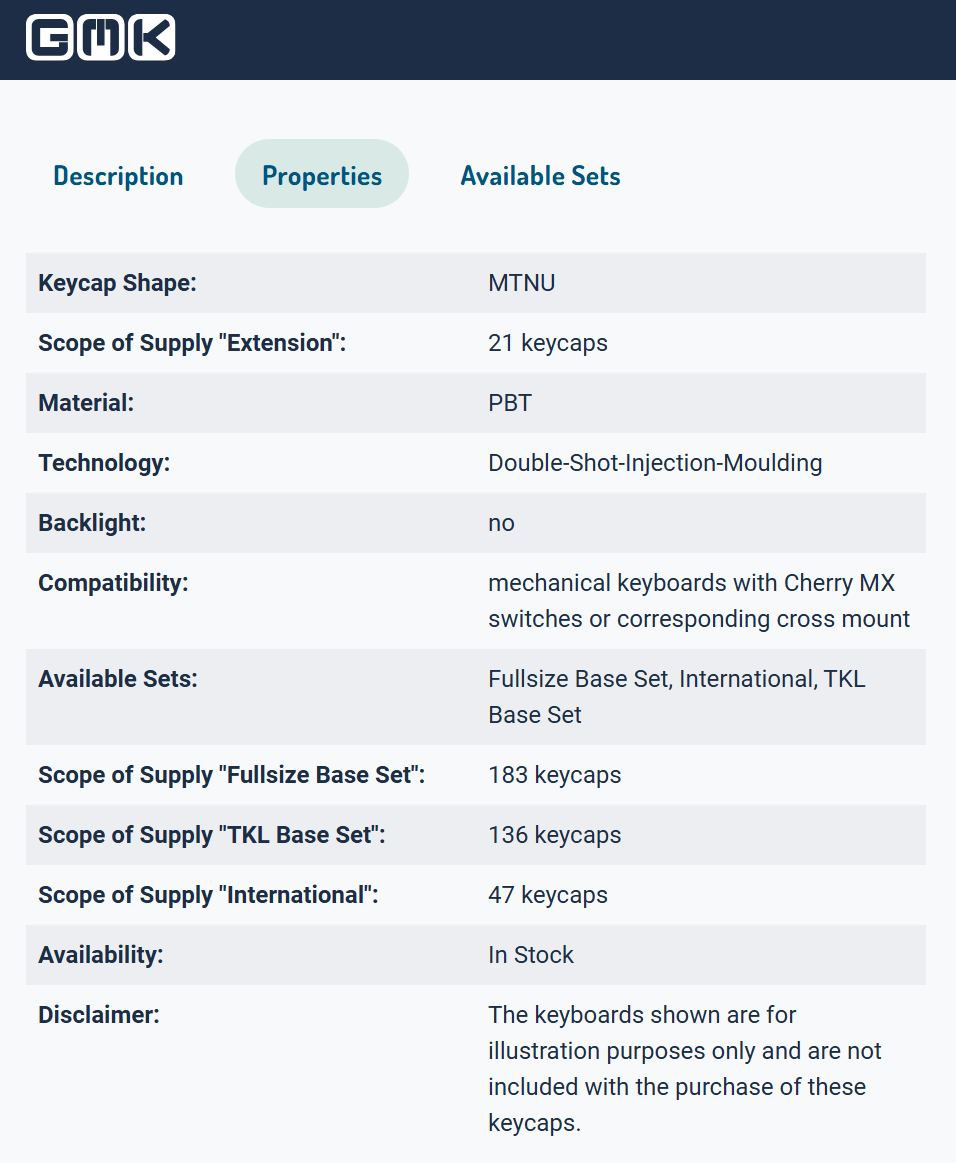Click the Technology row label
Screen dimensions: 956x1163
tap(104, 463)
